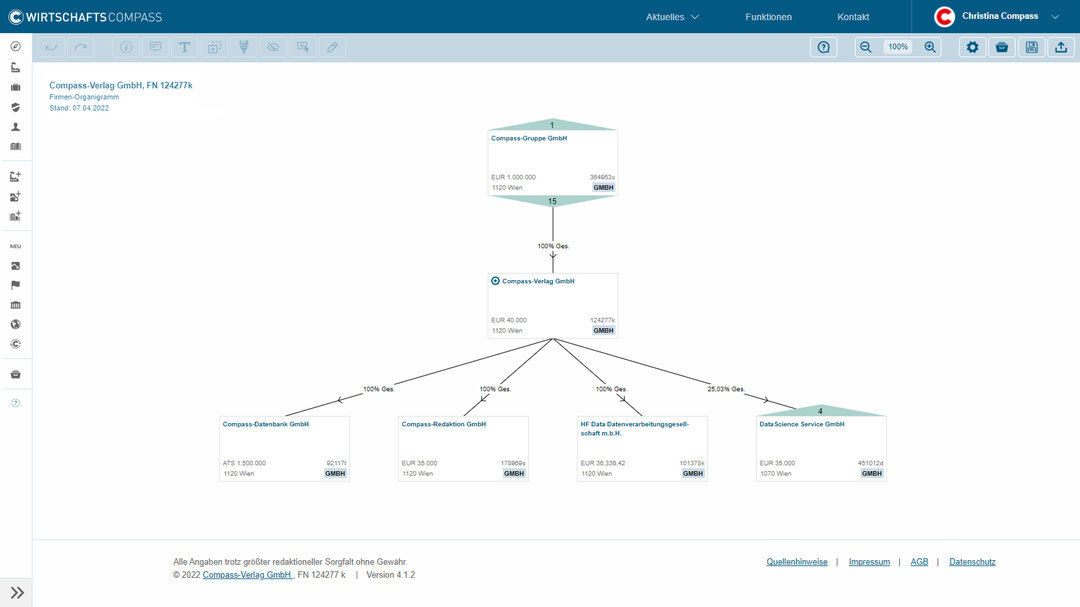Select the eraser tool in the toolbar
The height and width of the screenshot is (607, 1080).
pos(333,47)
